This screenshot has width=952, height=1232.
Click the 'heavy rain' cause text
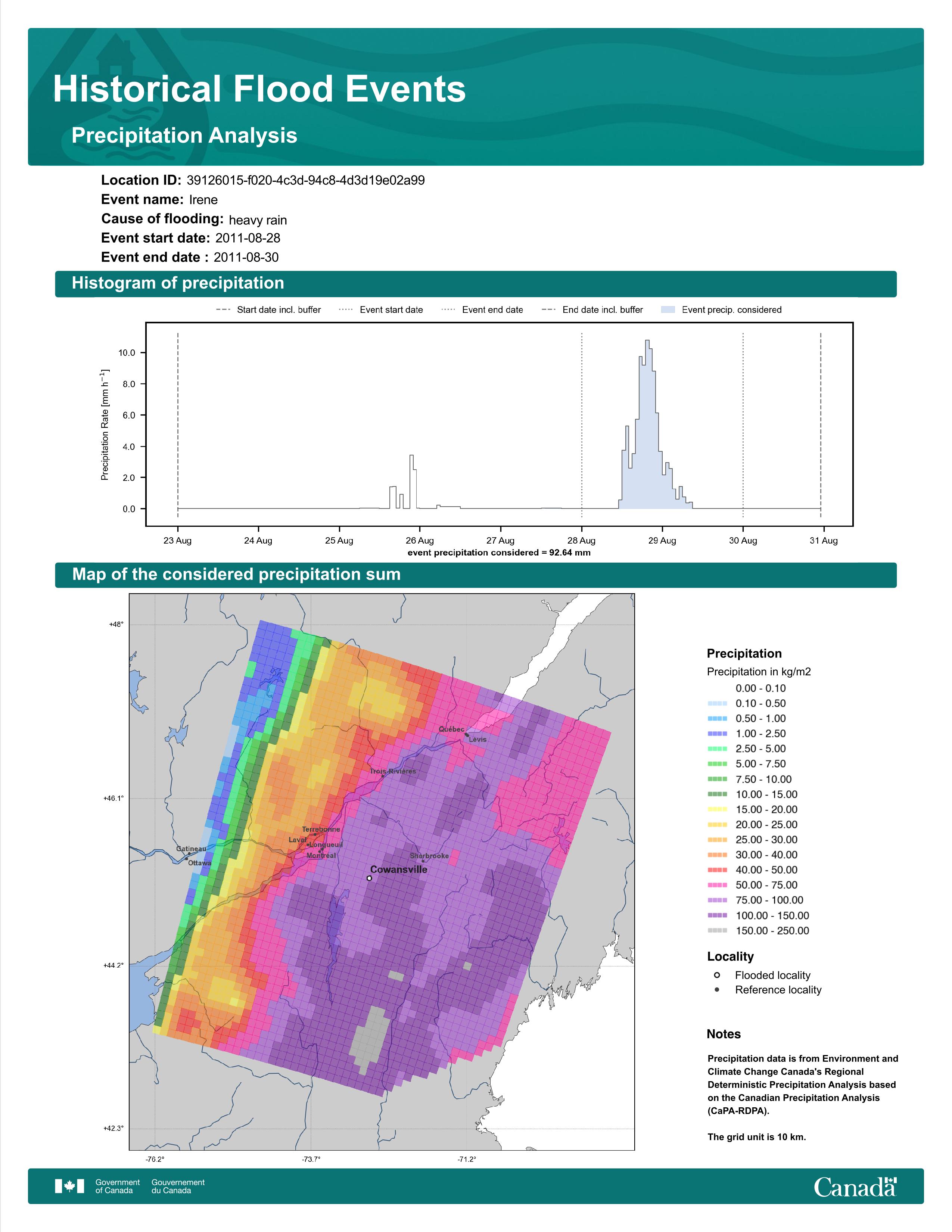coord(258,220)
